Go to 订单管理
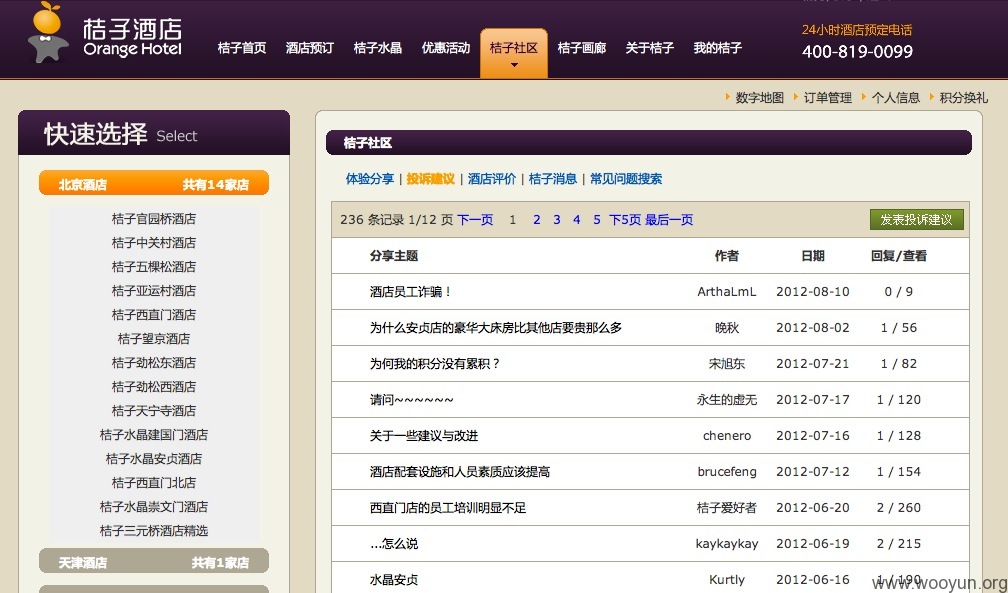Image resolution: width=1008 pixels, height=593 pixels. [x=827, y=98]
